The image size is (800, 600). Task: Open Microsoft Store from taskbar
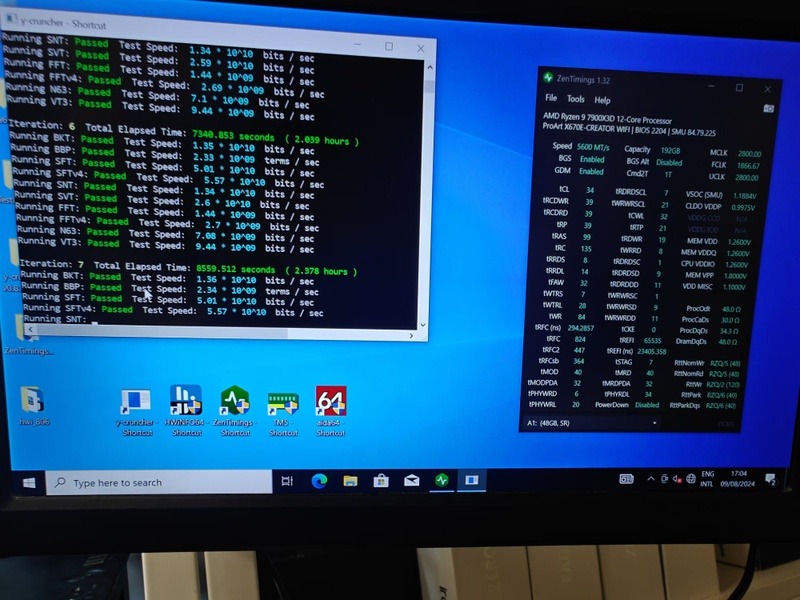point(381,481)
